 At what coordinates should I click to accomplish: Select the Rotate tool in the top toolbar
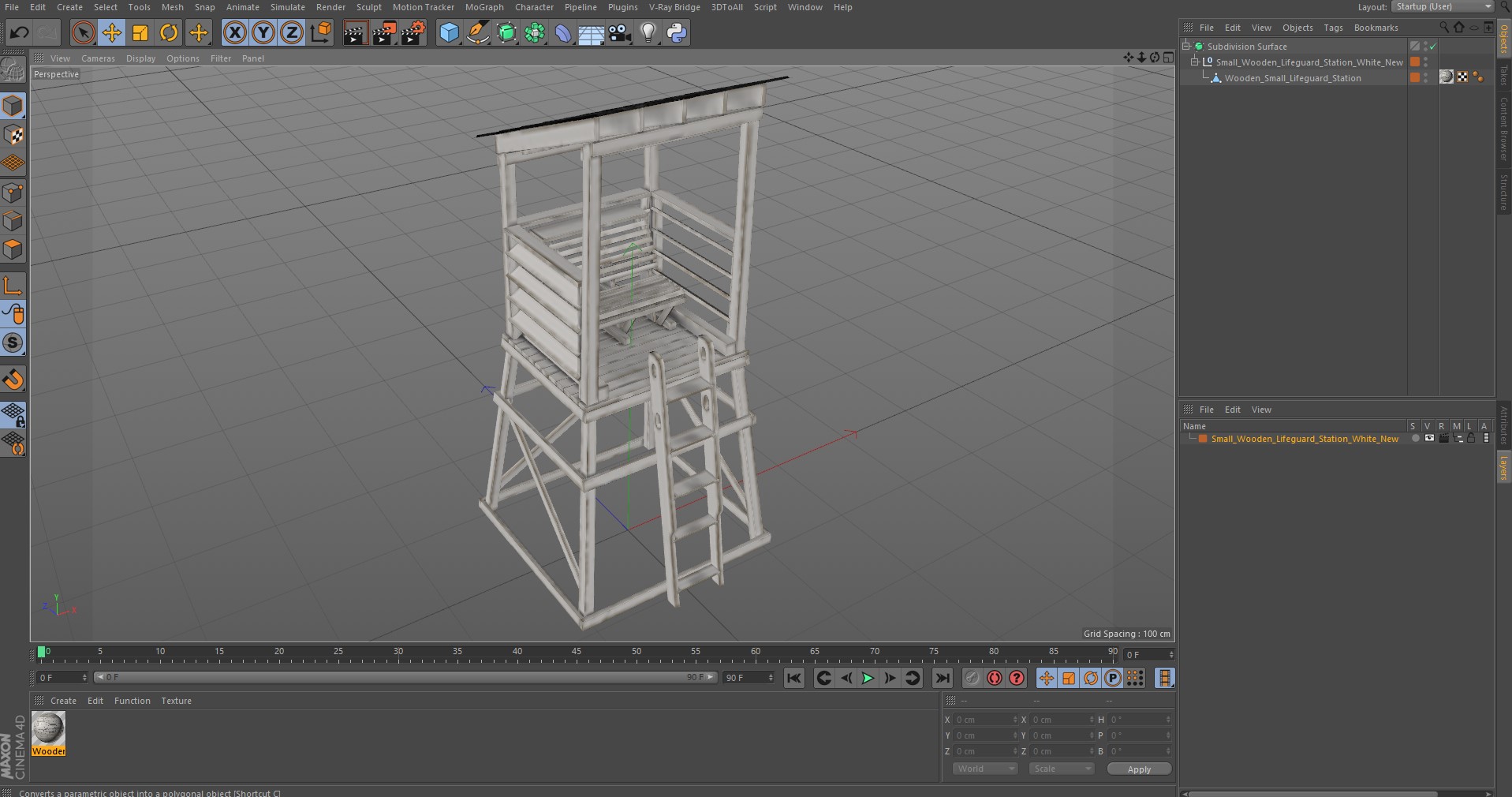click(169, 32)
